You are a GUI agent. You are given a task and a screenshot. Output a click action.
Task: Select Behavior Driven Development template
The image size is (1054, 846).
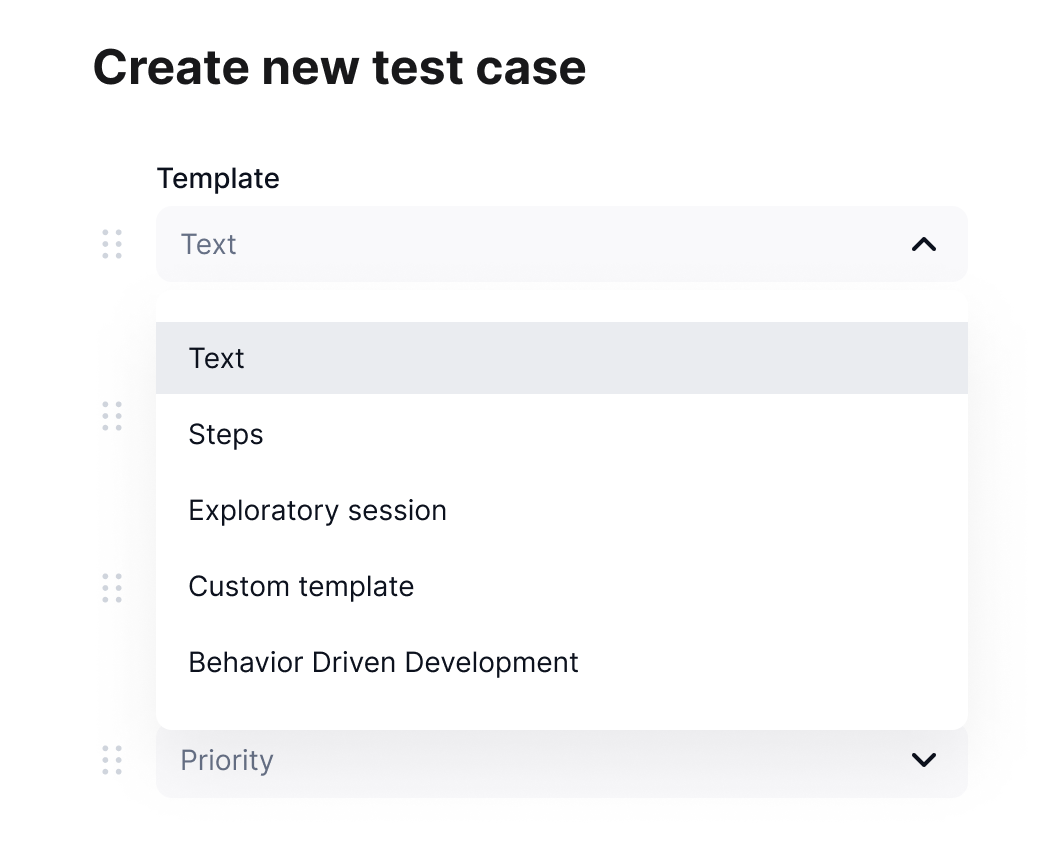561,662
